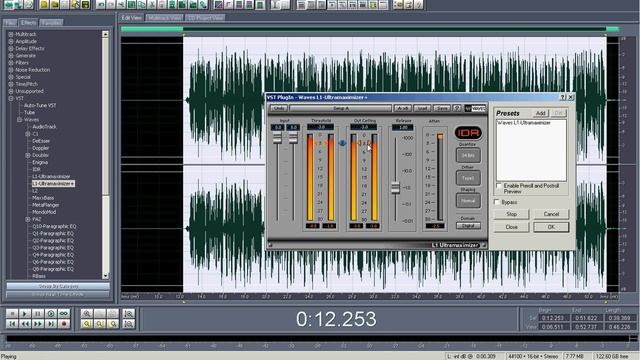Screen dimensions: 640x360
Task: Stop playback using the transport stop button
Action: pyautogui.click(x=12, y=313)
